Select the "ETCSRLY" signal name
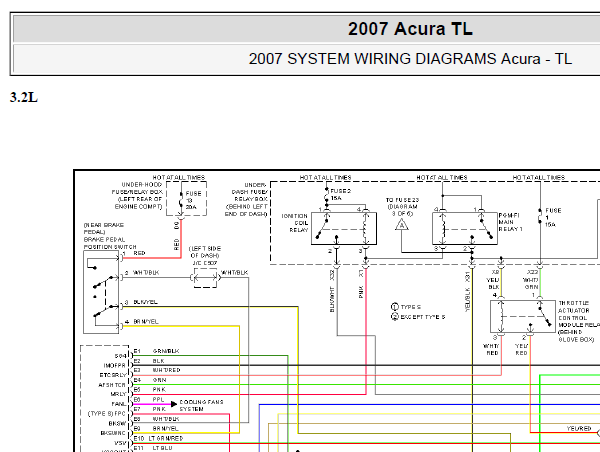The height and width of the screenshot is (452, 600). coord(113,375)
